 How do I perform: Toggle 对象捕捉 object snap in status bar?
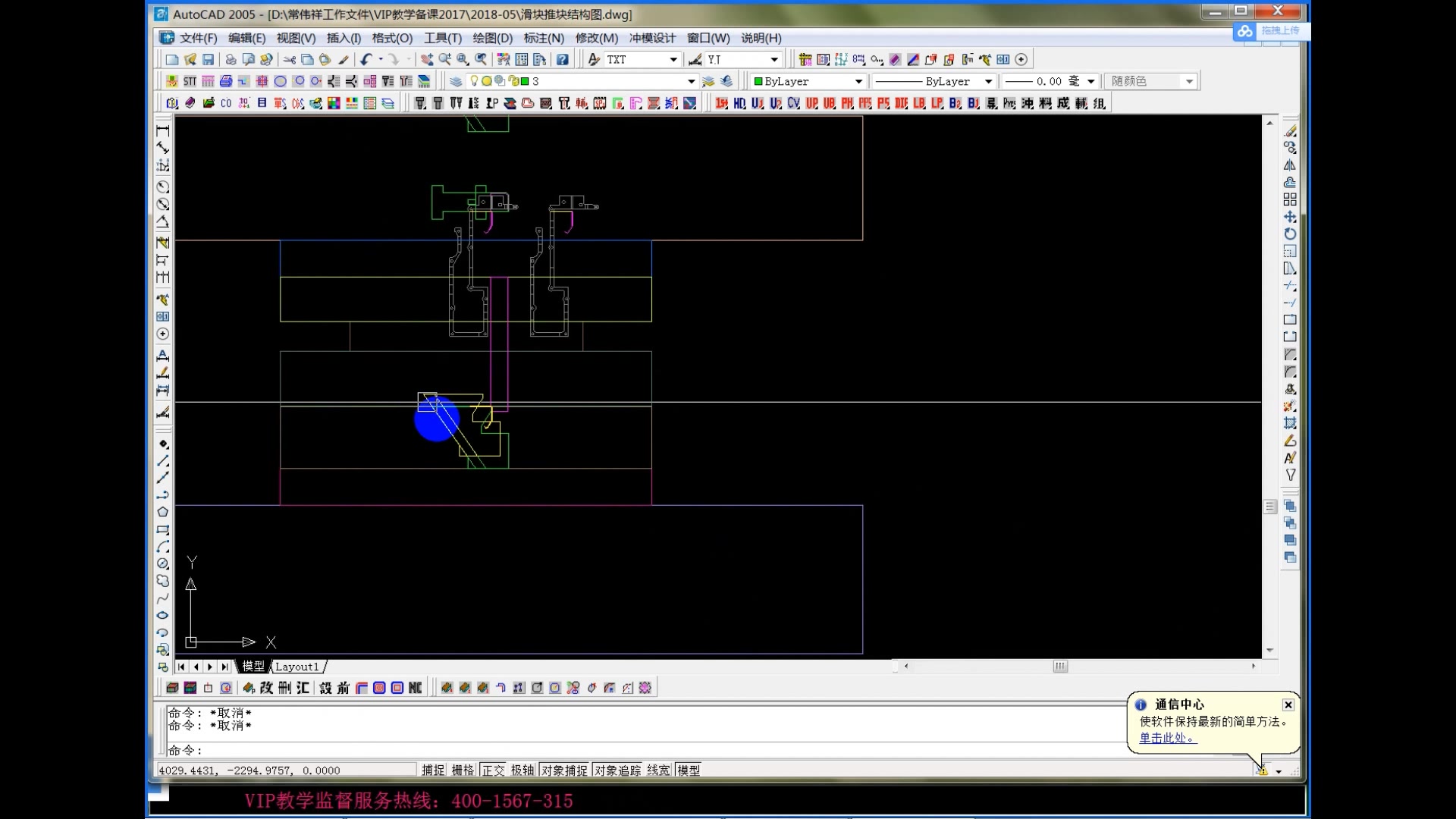click(564, 770)
